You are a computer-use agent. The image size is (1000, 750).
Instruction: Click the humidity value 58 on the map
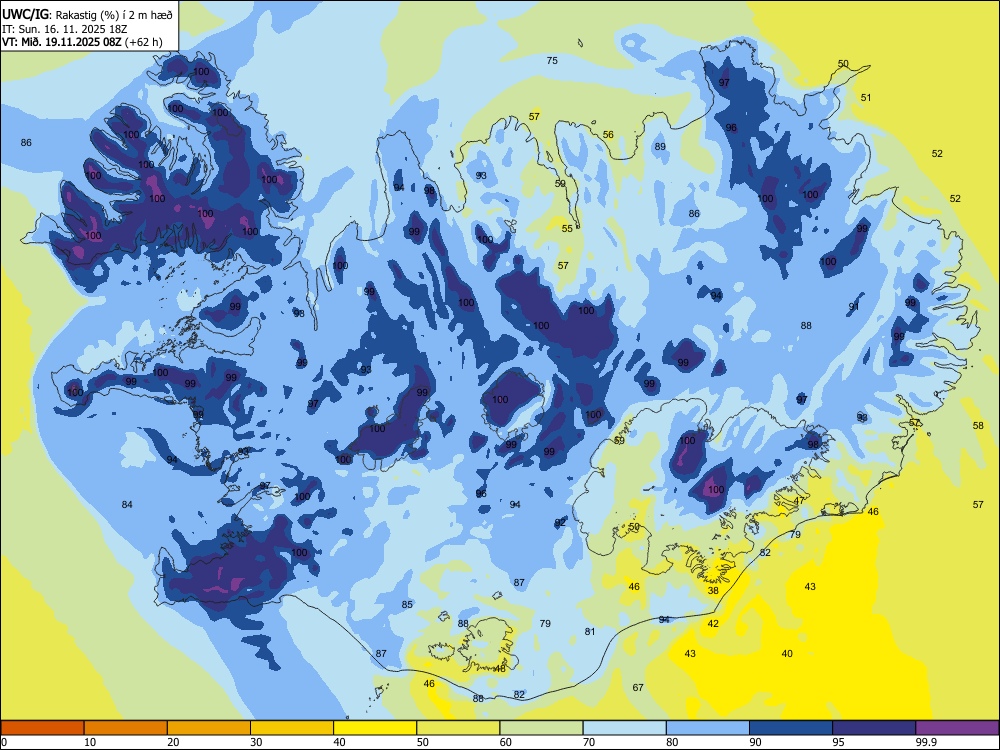(x=978, y=425)
